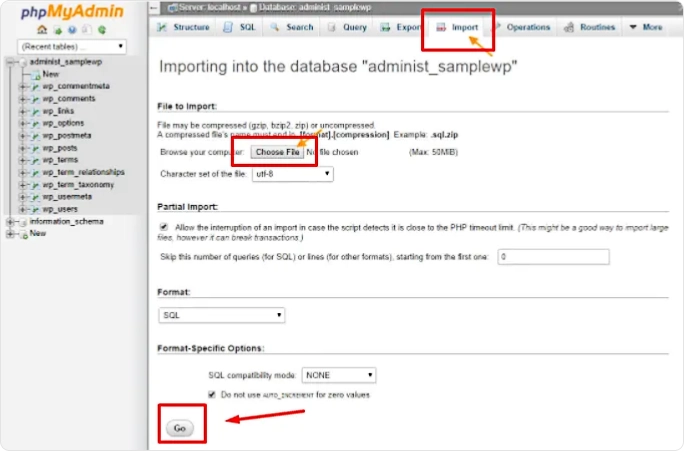Click the wp_links table icon
This screenshot has height=451, width=684.
point(35,111)
